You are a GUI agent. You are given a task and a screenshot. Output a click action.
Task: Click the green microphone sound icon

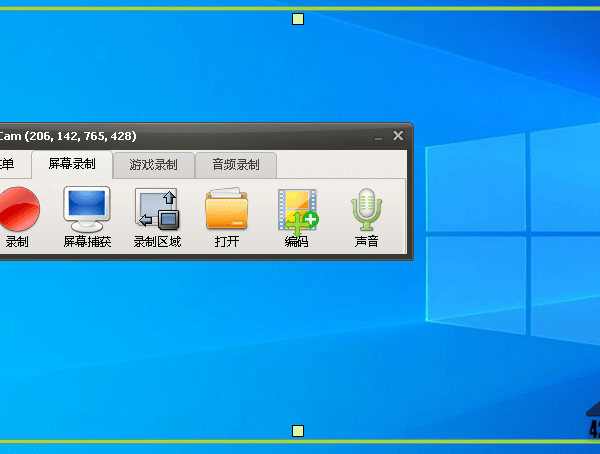367,209
